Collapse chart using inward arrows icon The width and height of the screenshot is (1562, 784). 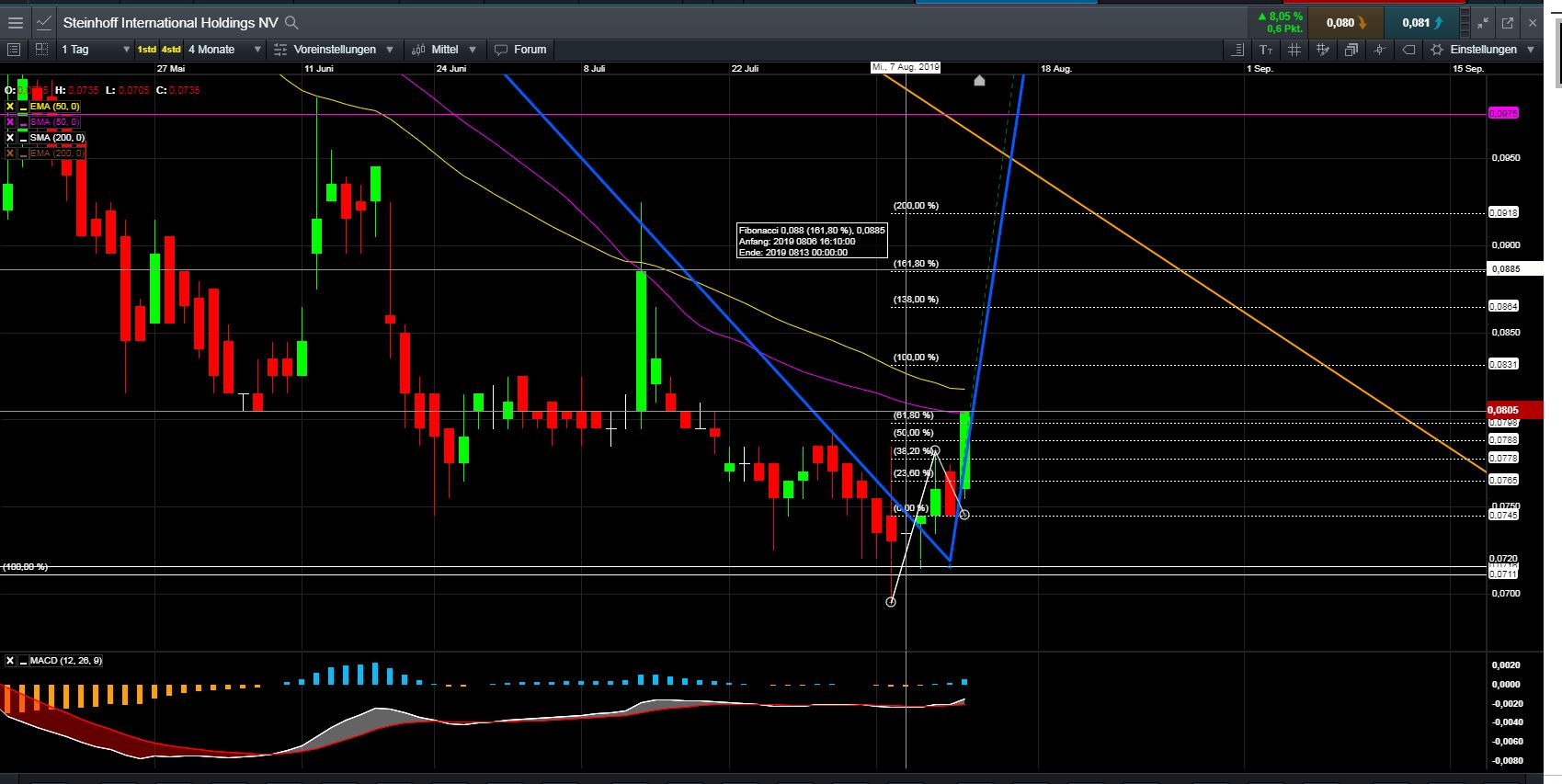[1483, 22]
